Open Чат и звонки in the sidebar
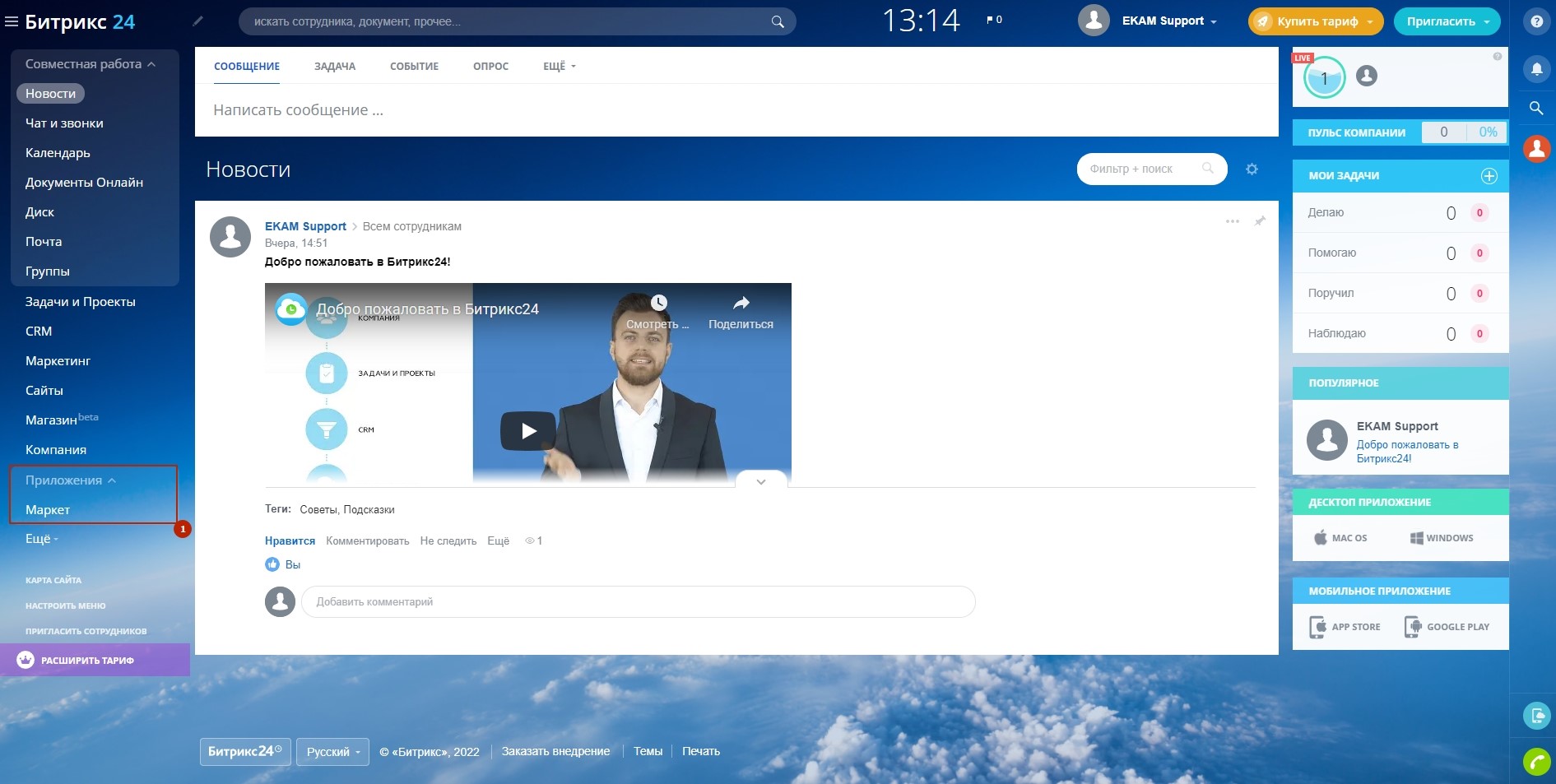This screenshot has height=784, width=1556. (64, 123)
